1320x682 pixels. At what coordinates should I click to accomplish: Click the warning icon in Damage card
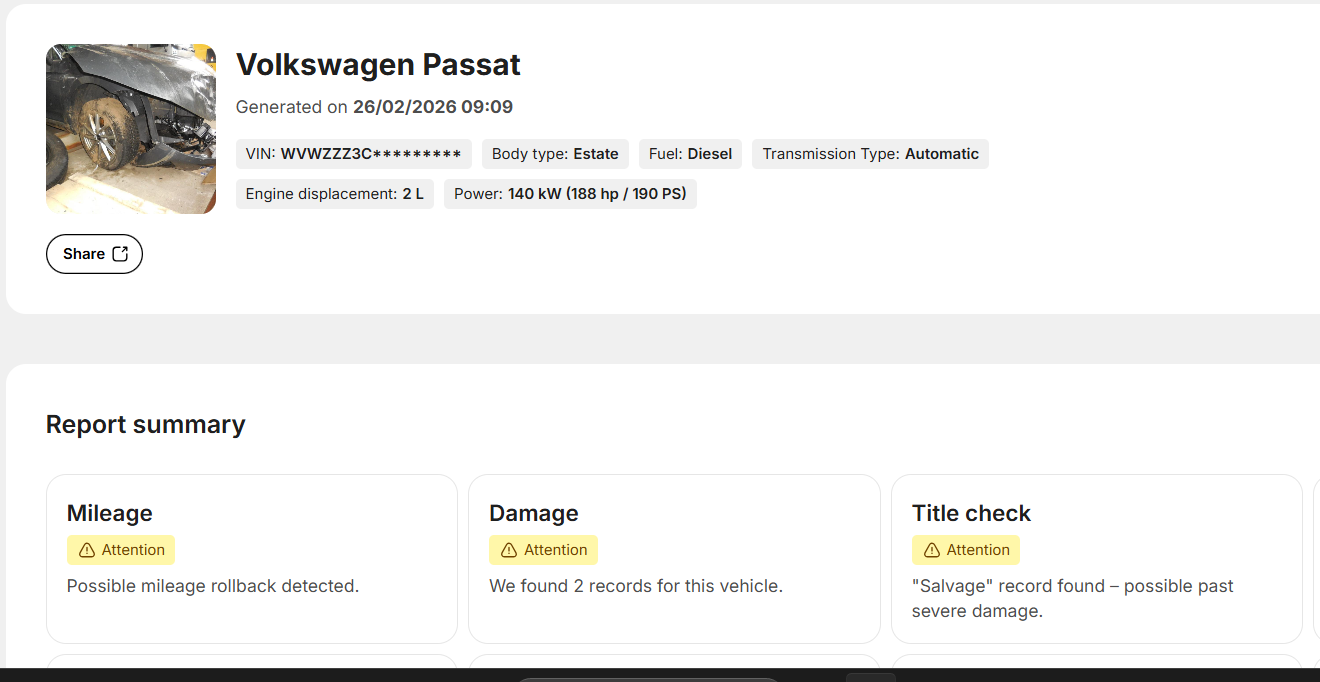coord(509,550)
